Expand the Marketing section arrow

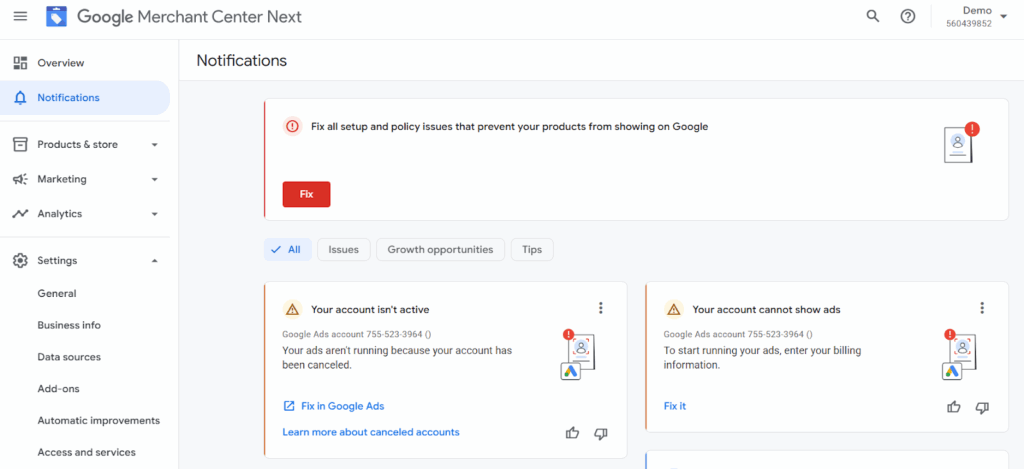[155, 179]
